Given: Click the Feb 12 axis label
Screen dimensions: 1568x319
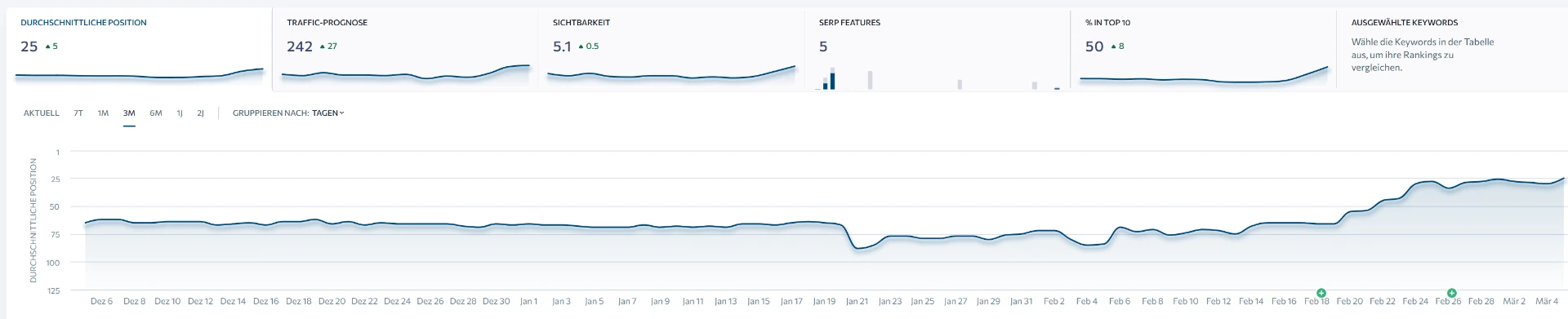Looking at the screenshot, I should 1218,302.
